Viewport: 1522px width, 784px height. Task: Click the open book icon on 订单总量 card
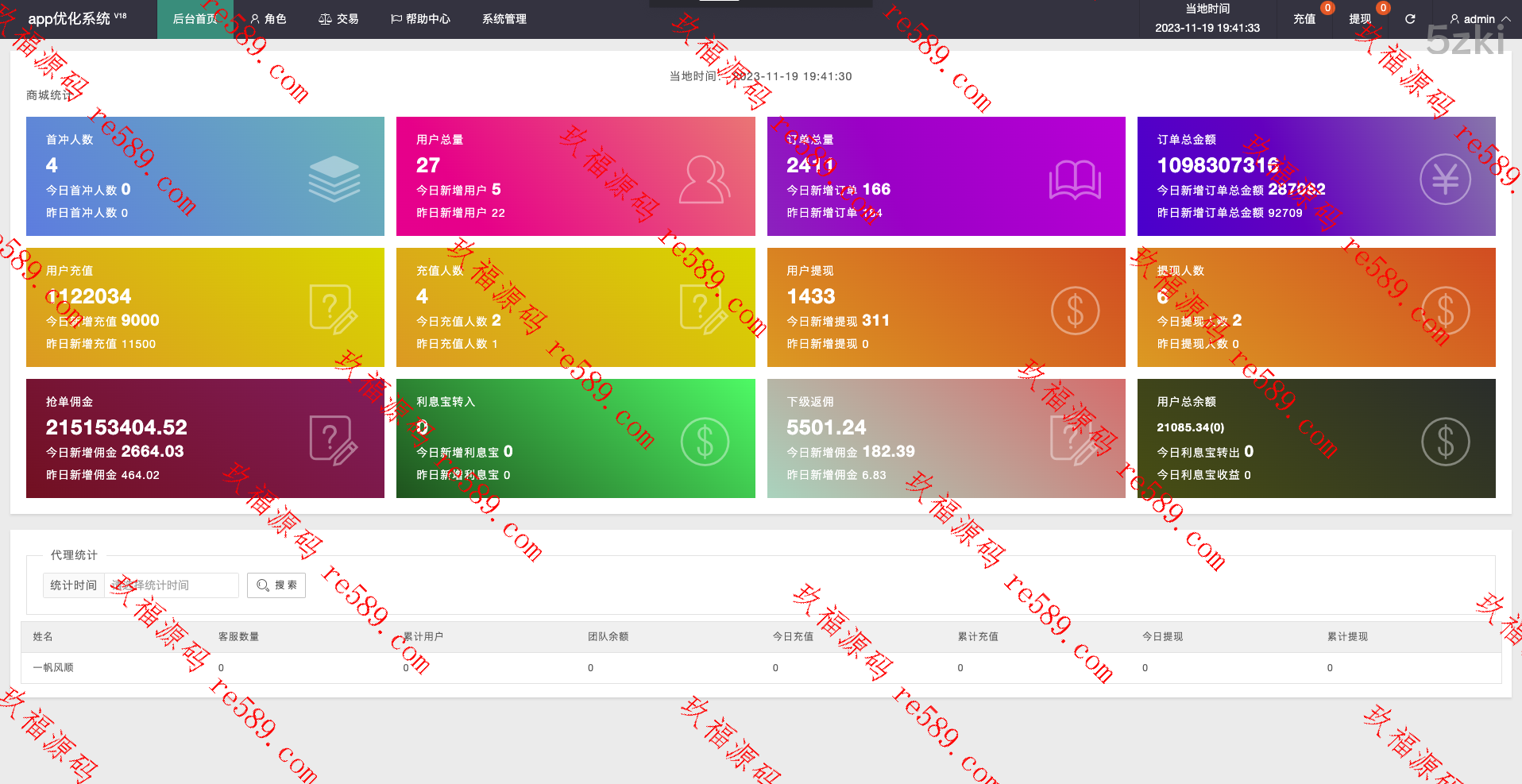click(x=1075, y=180)
